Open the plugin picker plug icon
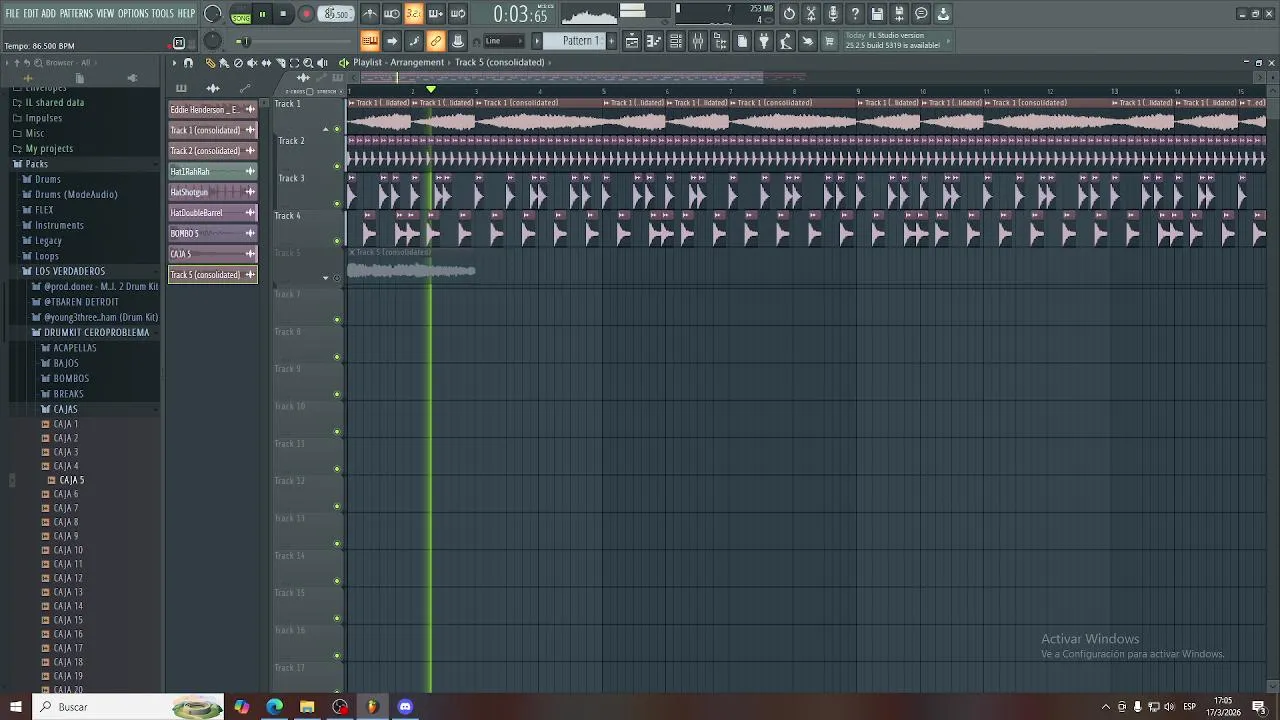 (764, 41)
